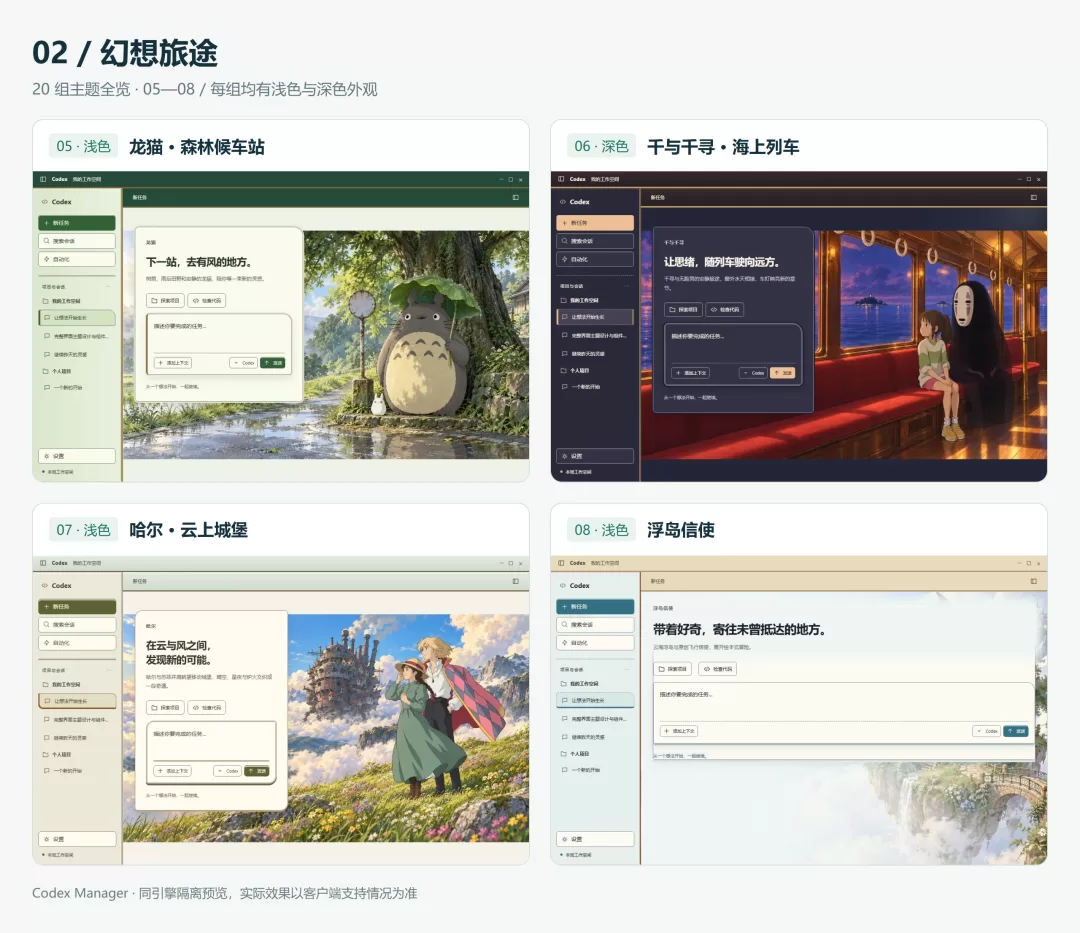
Task: Open Codex model dropdown in preview 08
Action: (x=987, y=731)
